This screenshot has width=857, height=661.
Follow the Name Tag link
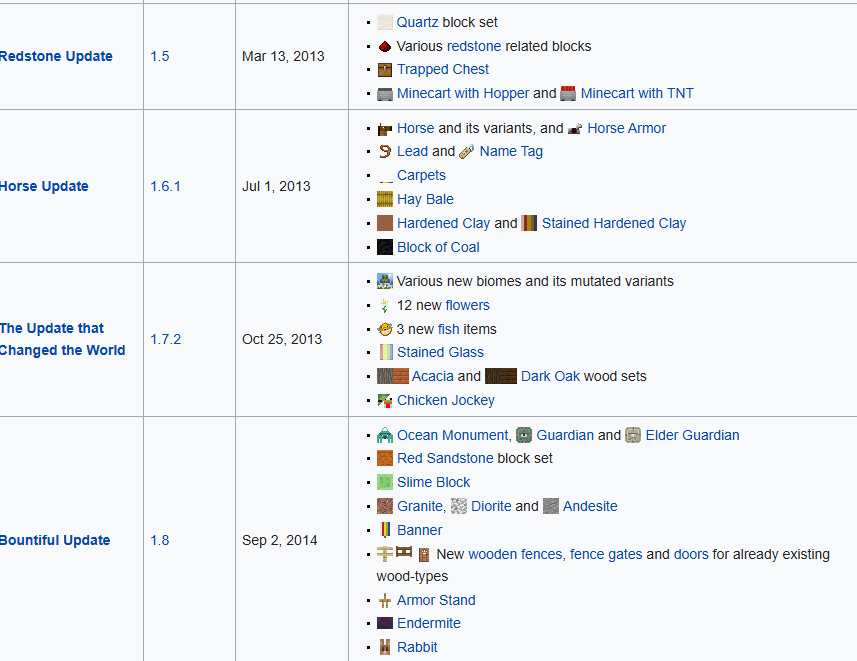[x=511, y=151]
